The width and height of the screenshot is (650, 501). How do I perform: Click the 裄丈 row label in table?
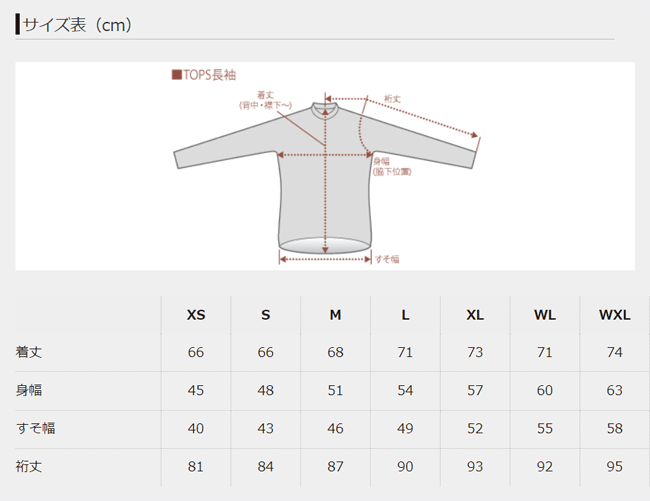29,467
